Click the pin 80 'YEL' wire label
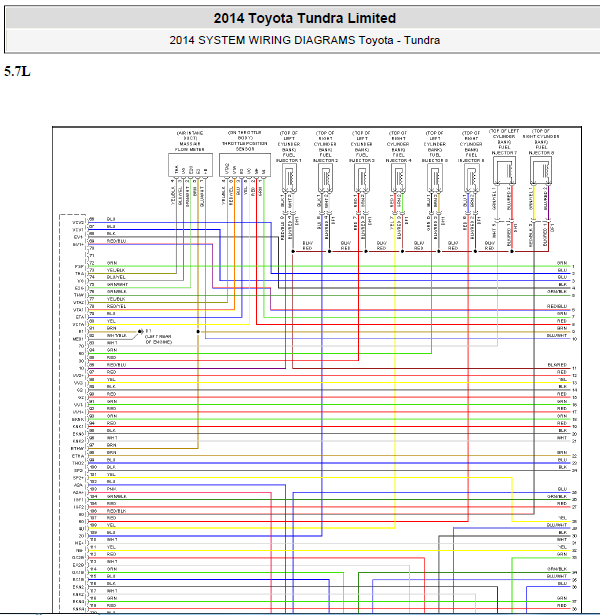Screen dimensions: 600x615 [111, 321]
